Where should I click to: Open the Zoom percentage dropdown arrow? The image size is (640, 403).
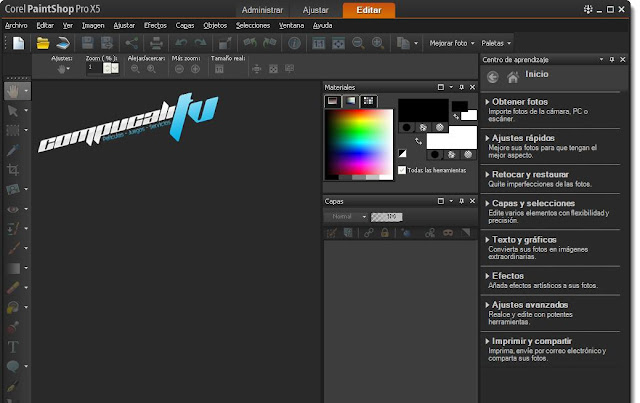coord(115,69)
